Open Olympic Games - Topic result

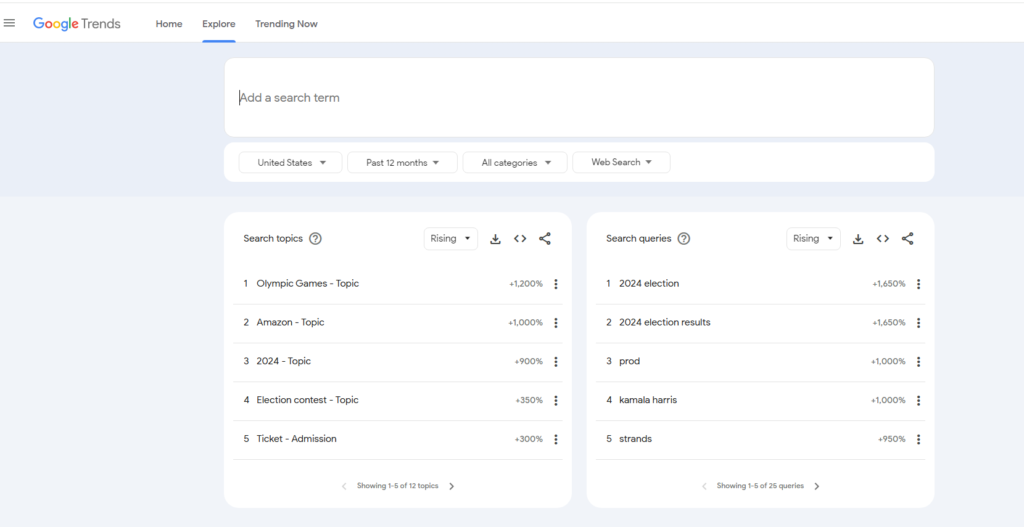click(x=308, y=283)
